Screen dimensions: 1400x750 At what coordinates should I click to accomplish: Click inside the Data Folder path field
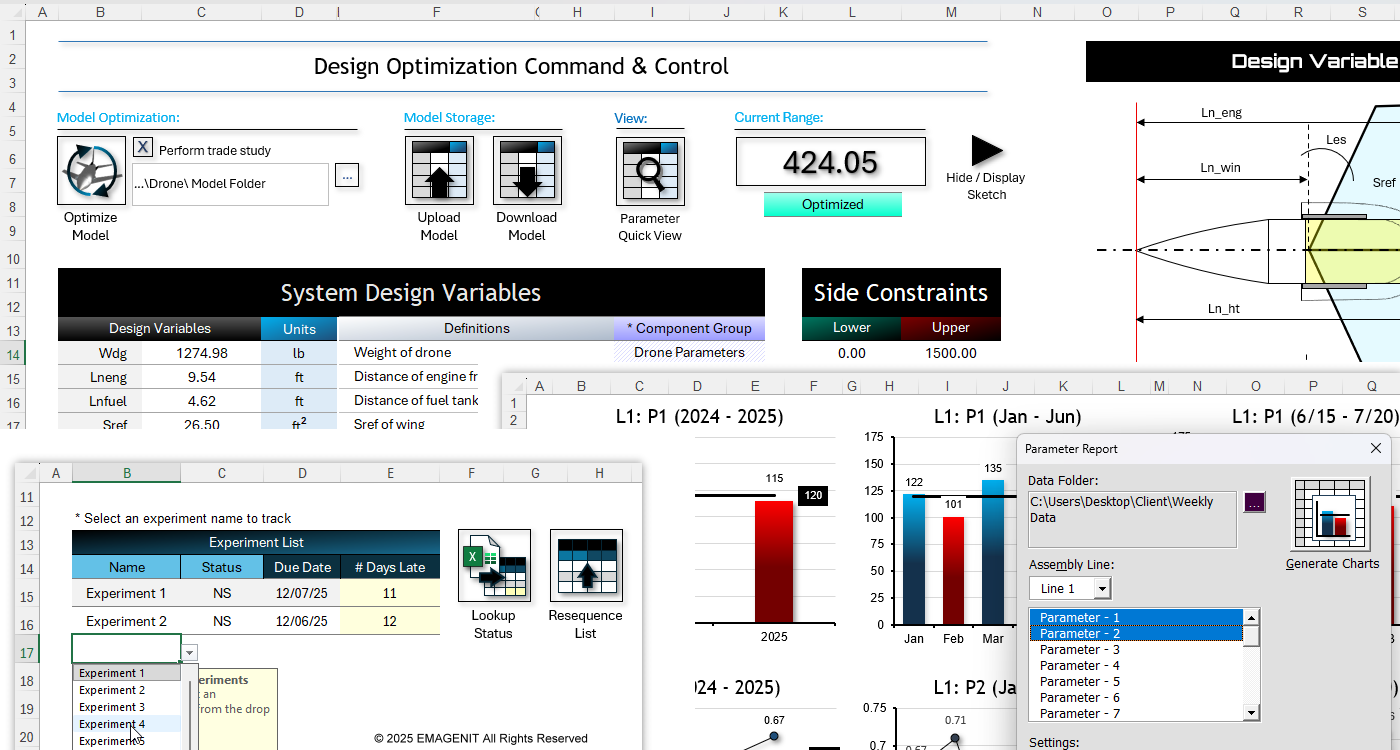(1130, 513)
